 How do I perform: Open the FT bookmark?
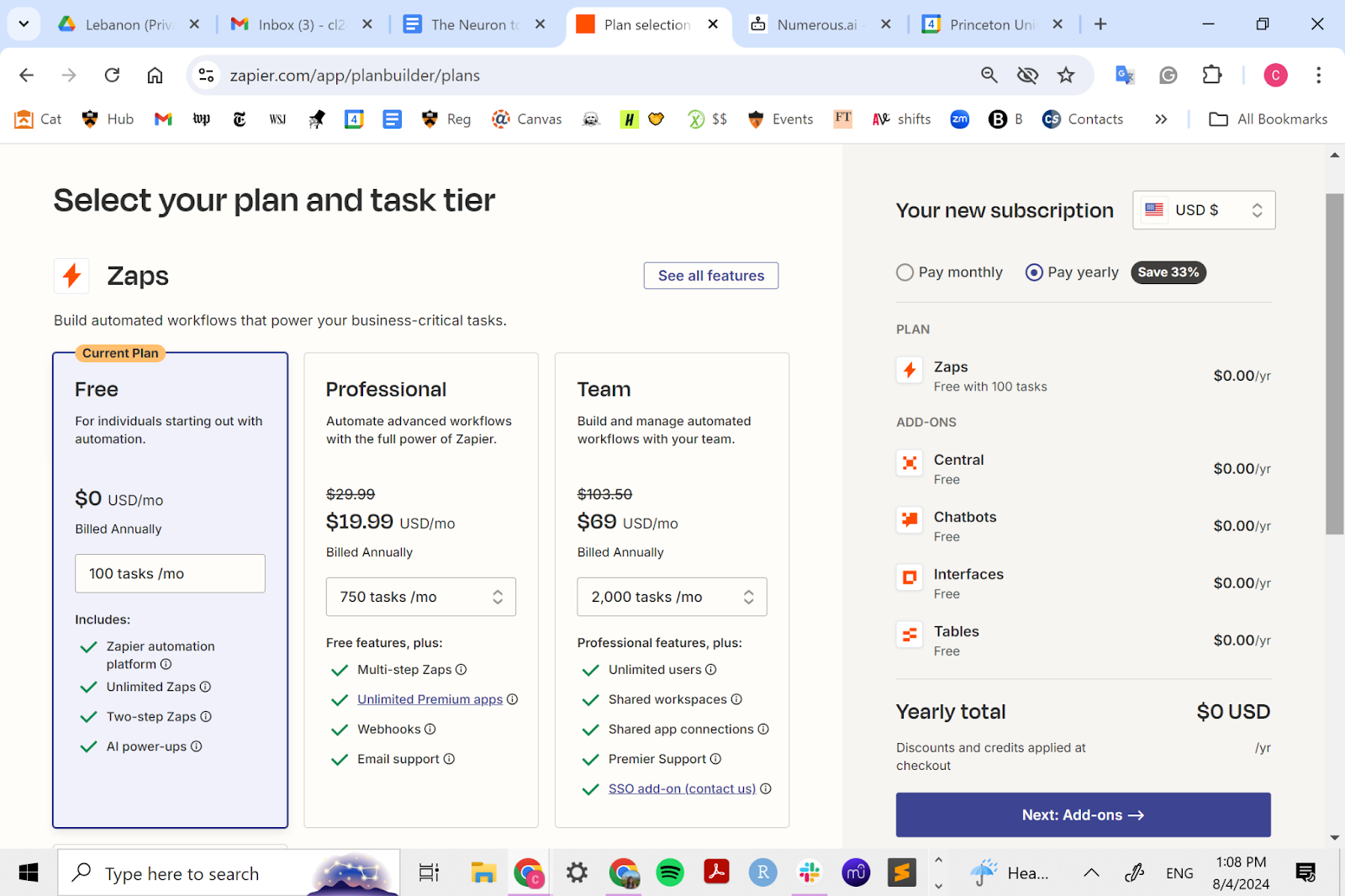click(843, 119)
